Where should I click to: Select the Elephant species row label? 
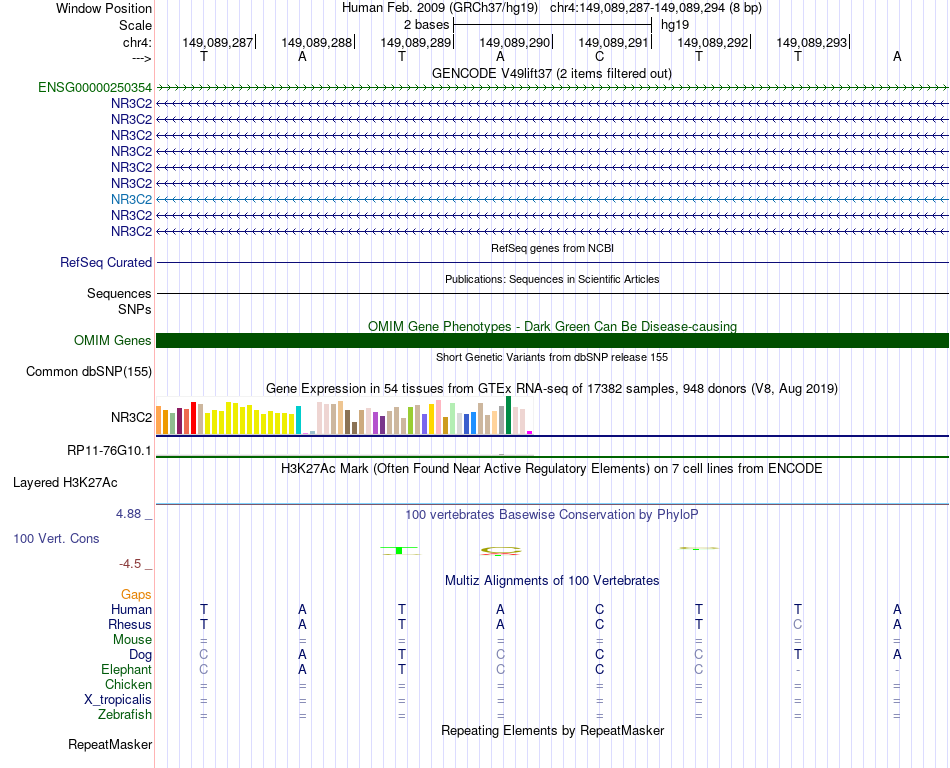127,669
